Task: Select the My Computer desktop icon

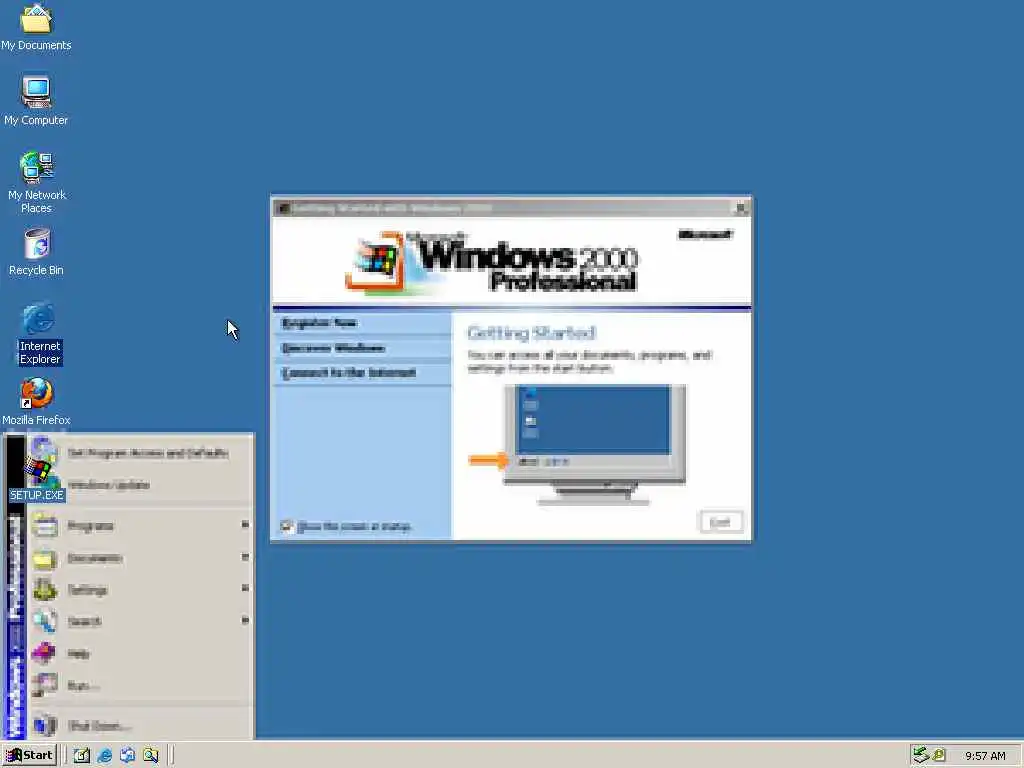Action: (36, 101)
